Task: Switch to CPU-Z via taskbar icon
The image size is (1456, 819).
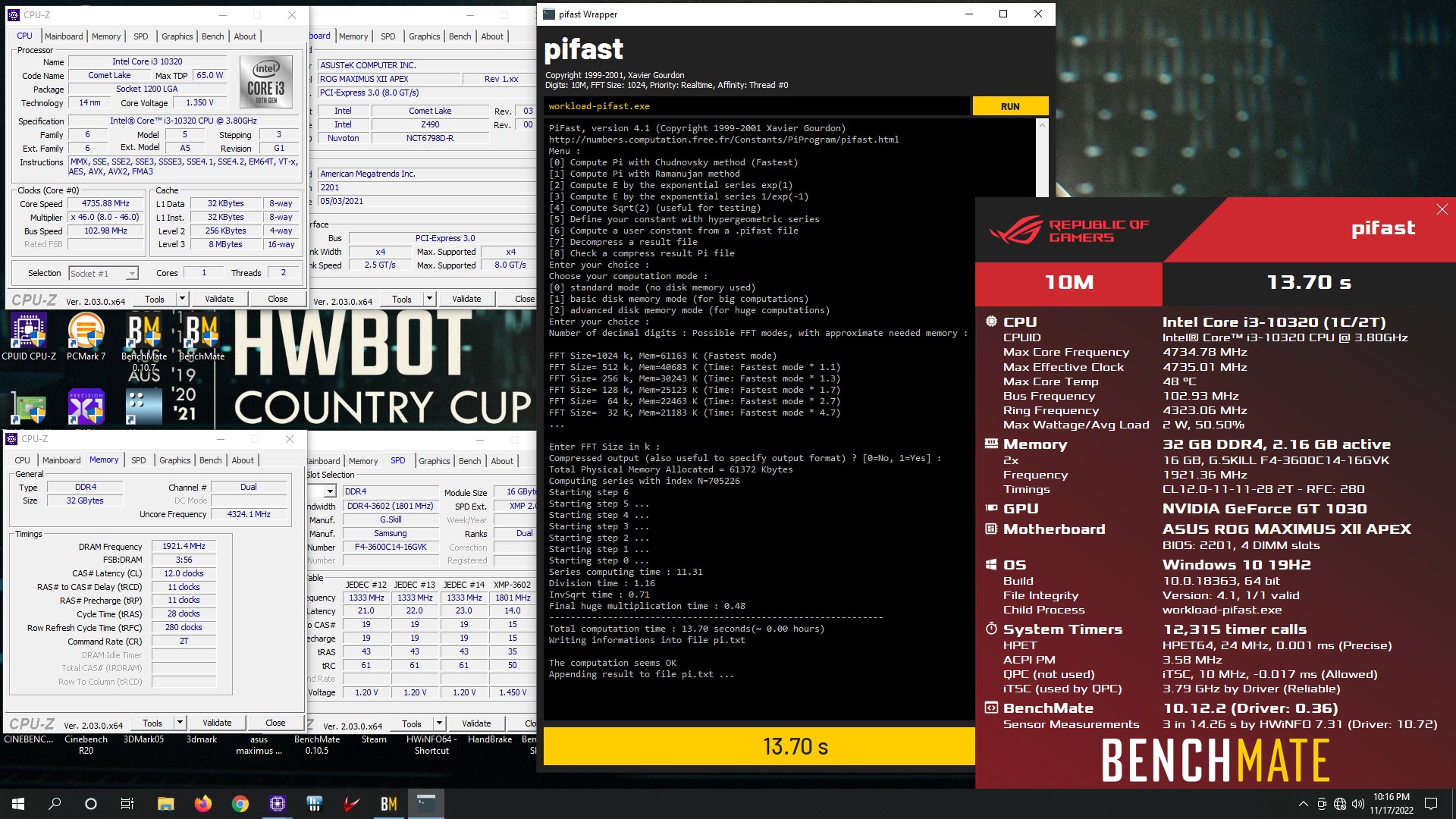Action: [x=277, y=804]
